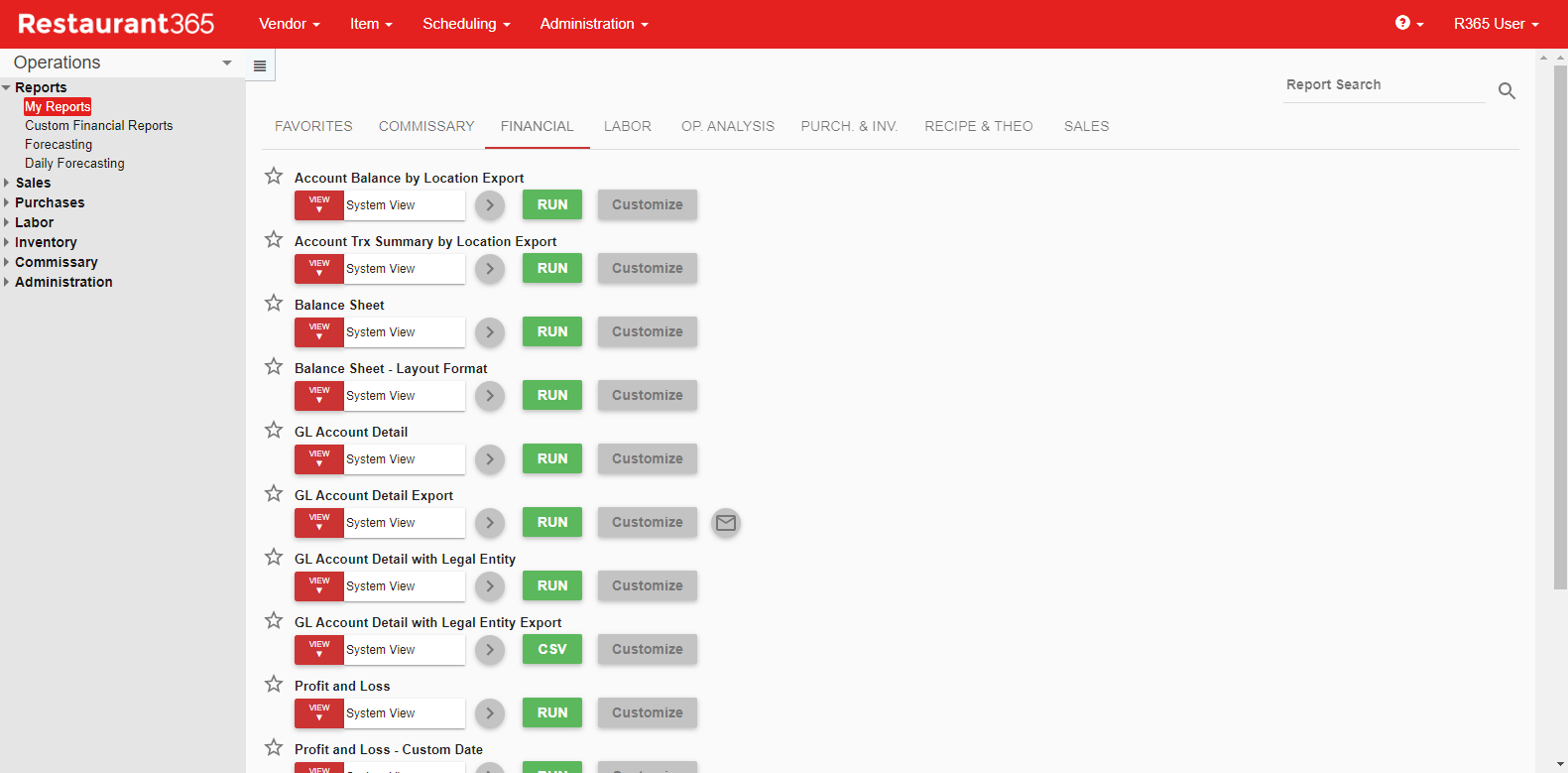Screen dimensions: 1568x773
Task: Select Daily Forecasting in the sidebar
Action: pyautogui.click(x=74, y=163)
